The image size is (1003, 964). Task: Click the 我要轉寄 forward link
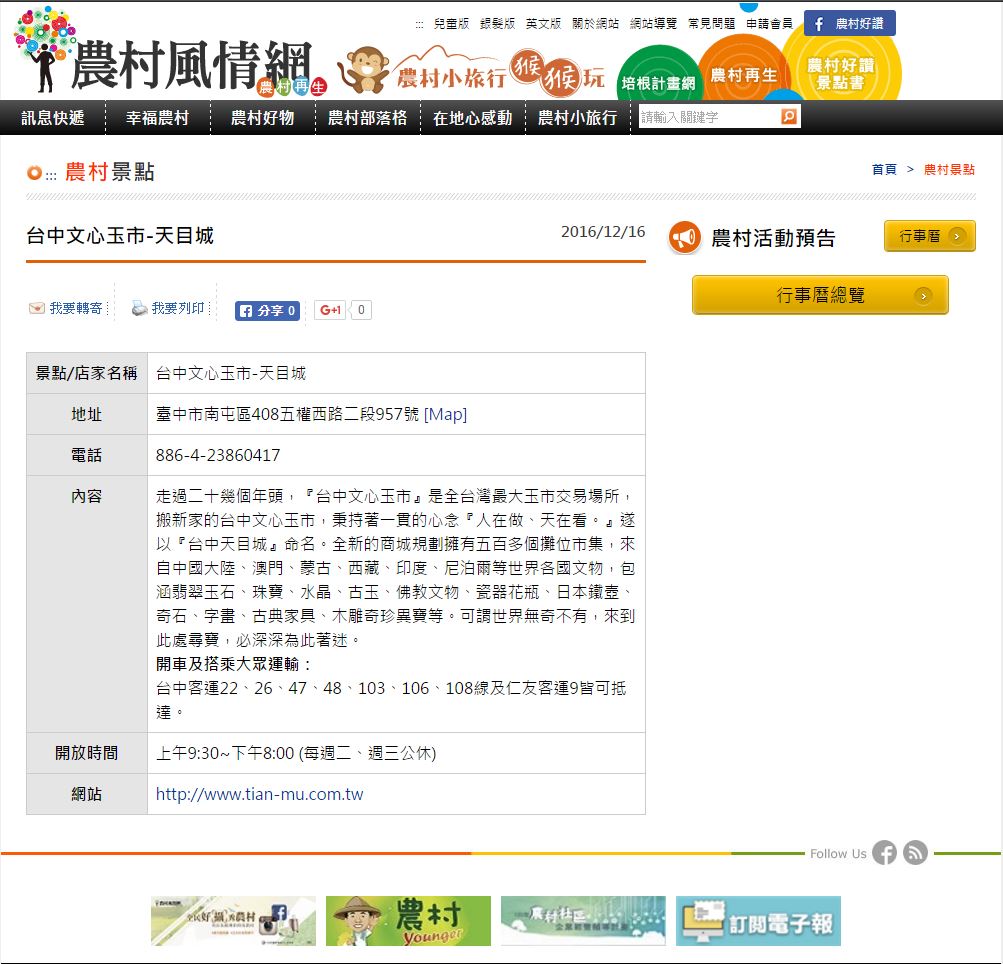[x=66, y=309]
